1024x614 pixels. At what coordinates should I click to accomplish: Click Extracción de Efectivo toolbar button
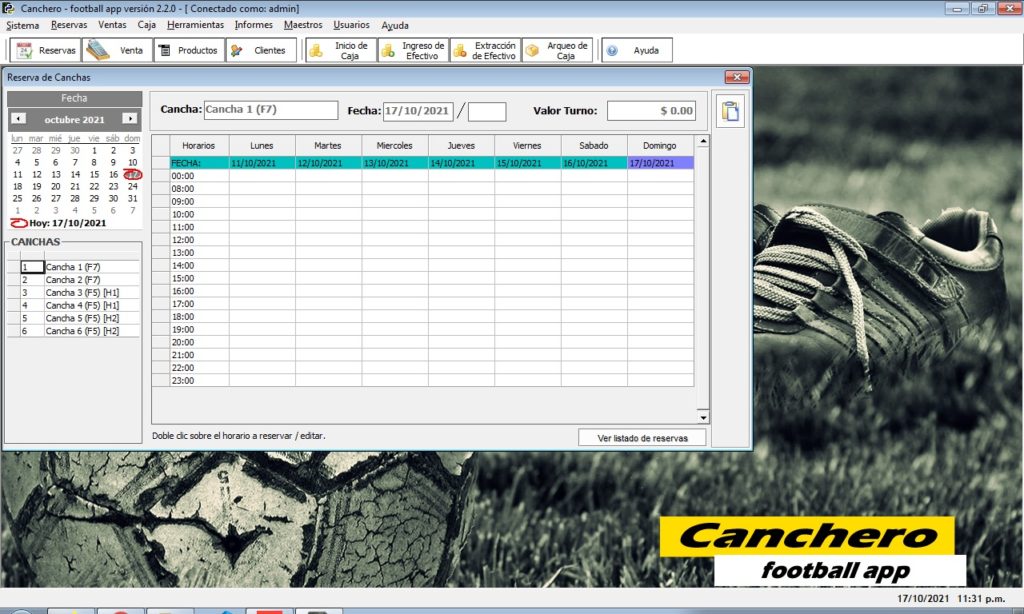485,50
